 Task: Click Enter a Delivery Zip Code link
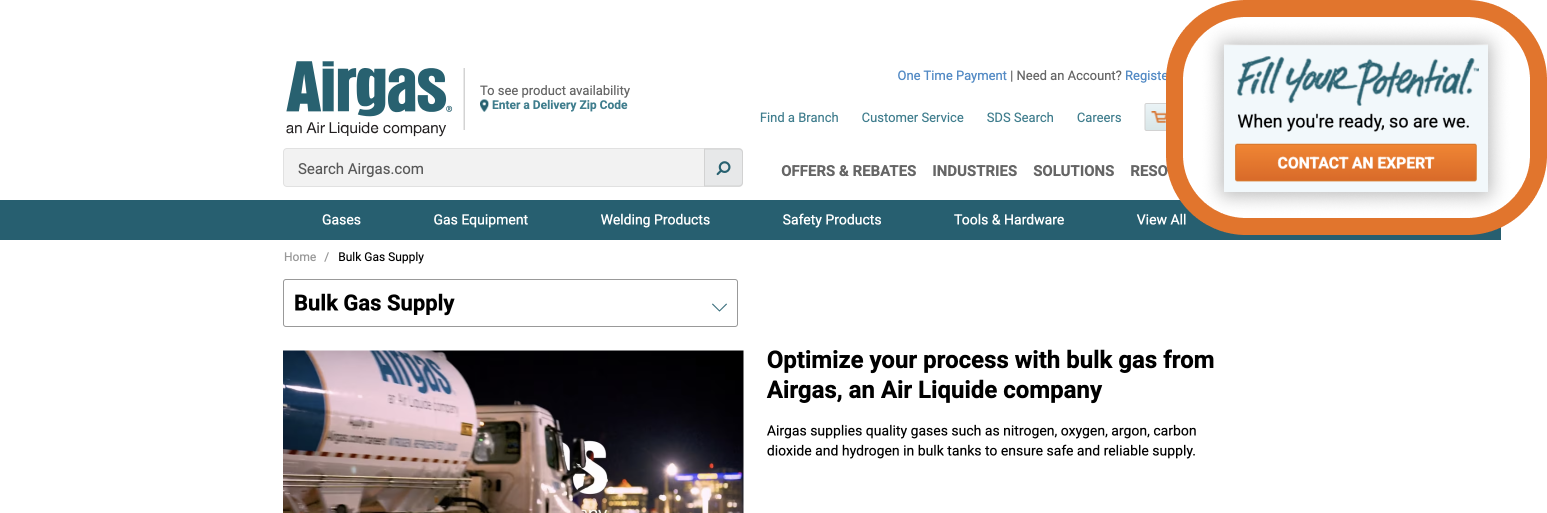tap(559, 106)
